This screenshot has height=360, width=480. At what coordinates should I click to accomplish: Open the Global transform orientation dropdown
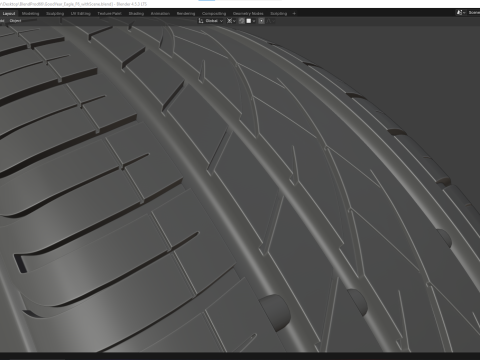211,21
